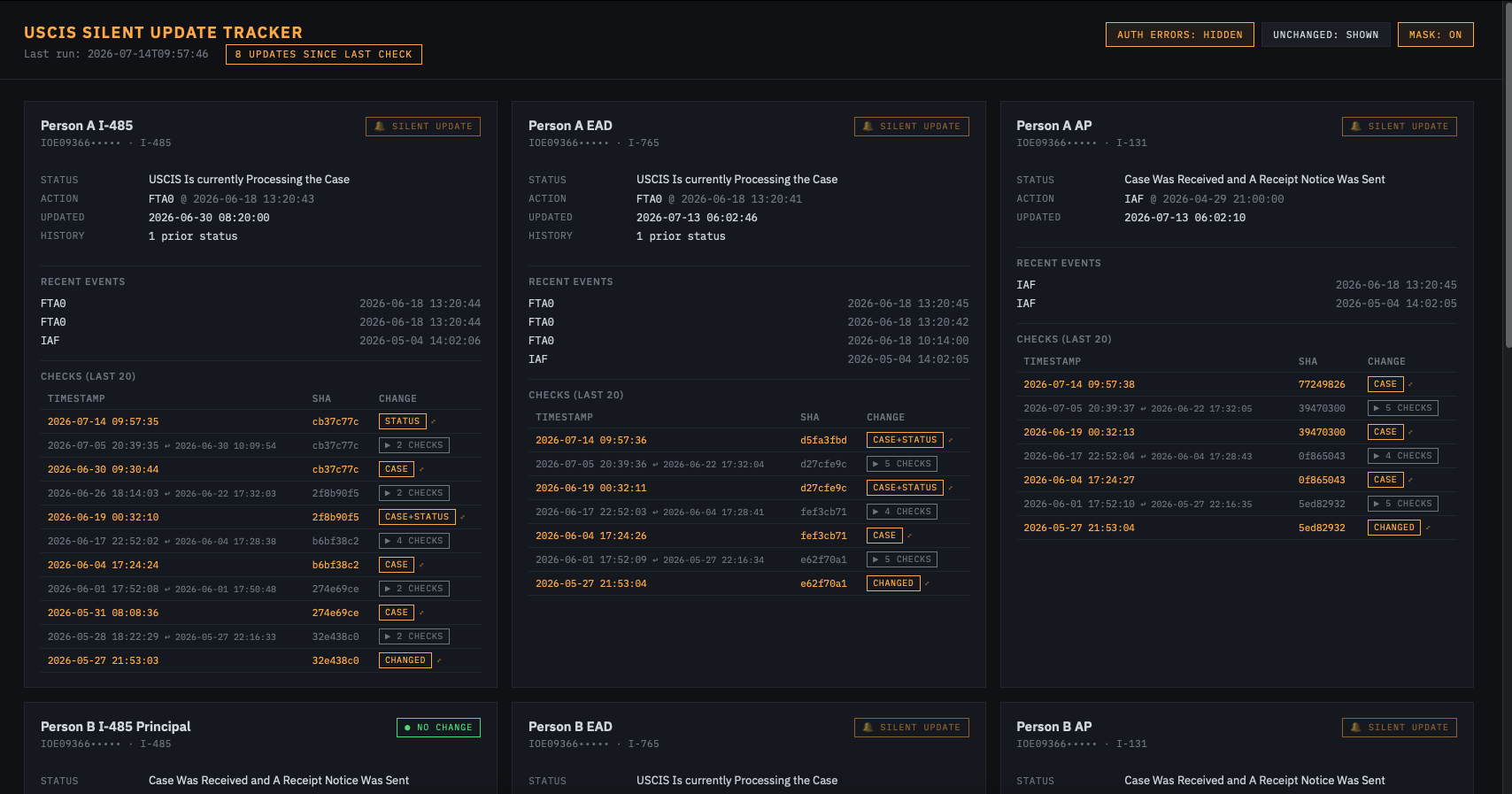Open diff icon in Person A EAD row 2026-07-14 09:57:36
The width and height of the screenshot is (1512, 794).
click(950, 440)
